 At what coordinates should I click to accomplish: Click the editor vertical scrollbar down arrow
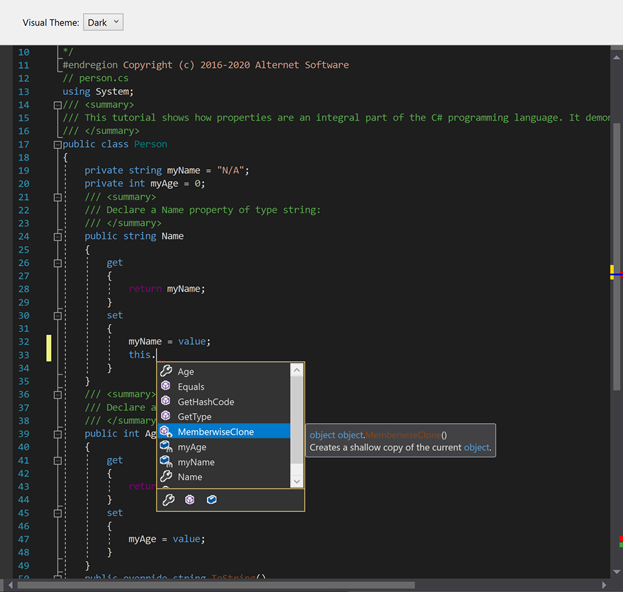(616, 572)
